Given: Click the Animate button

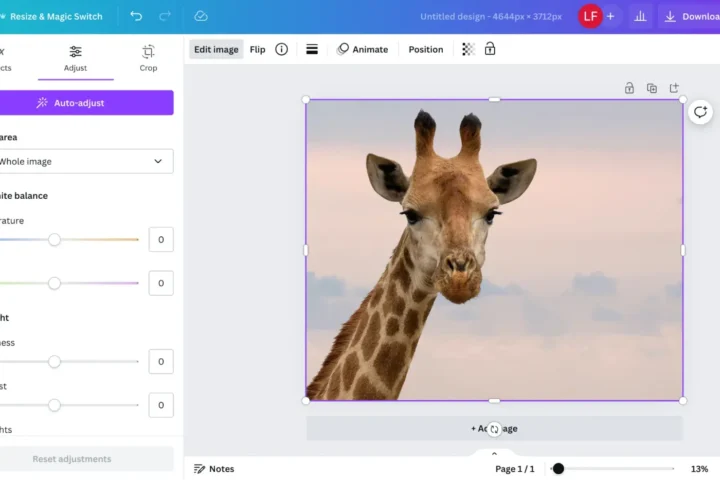Looking at the screenshot, I should click(x=362, y=49).
